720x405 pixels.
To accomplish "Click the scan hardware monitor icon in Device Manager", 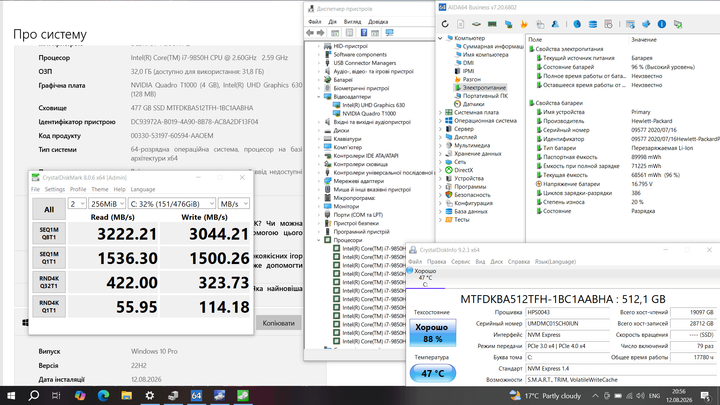I will [389, 33].
